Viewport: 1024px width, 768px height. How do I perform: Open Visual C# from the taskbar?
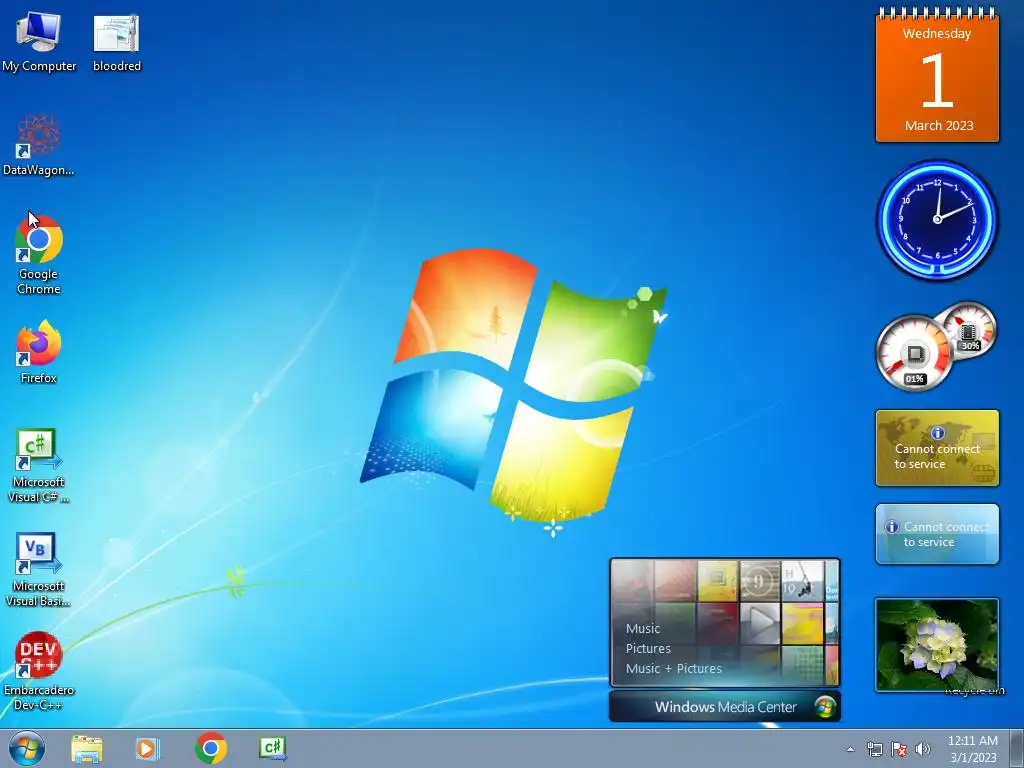tap(273, 748)
